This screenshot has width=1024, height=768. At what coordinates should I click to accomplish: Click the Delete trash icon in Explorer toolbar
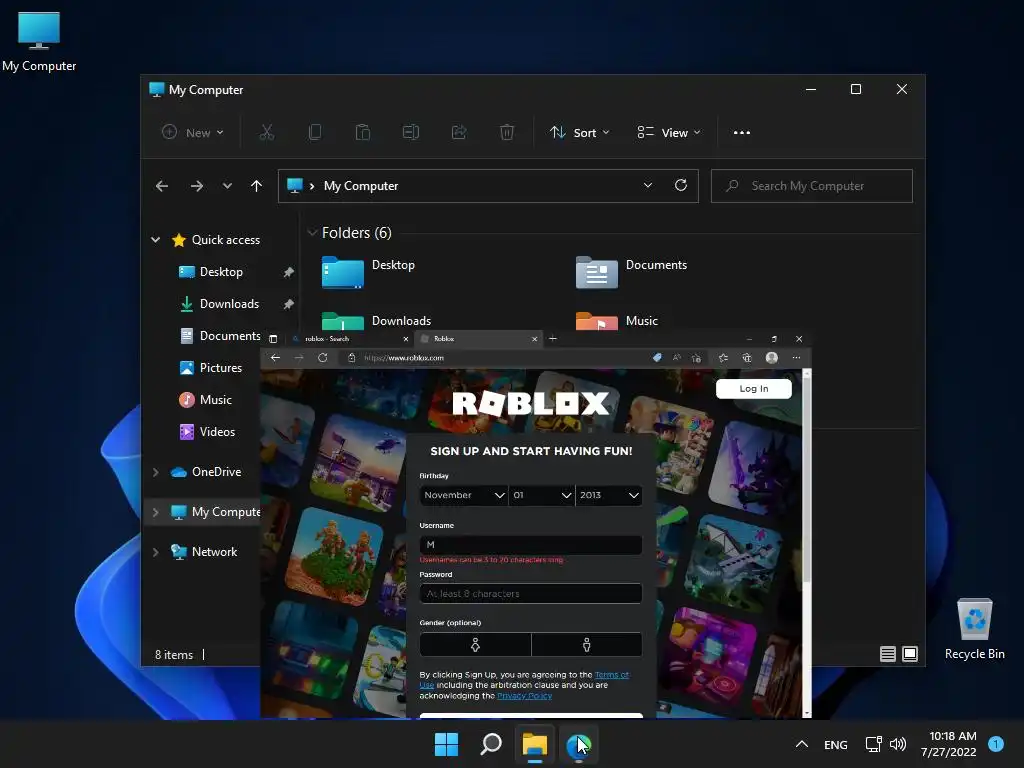pyautogui.click(x=507, y=133)
